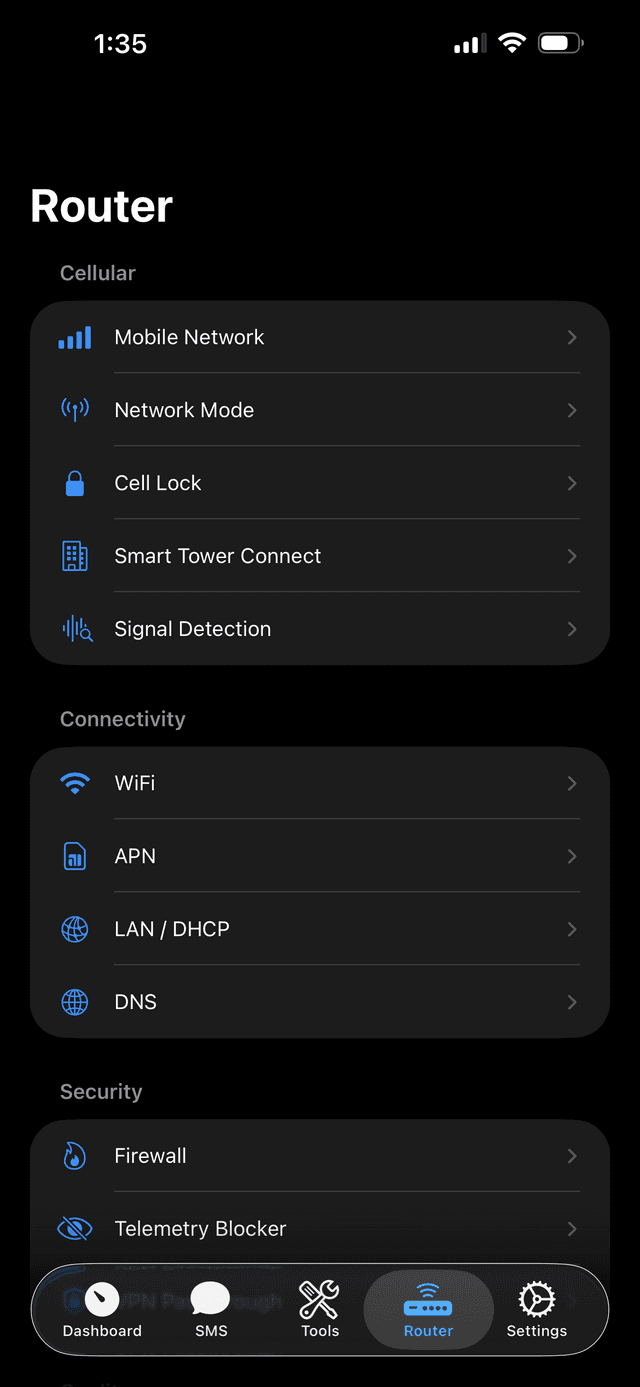Expand the Firewall settings chevron
Image resolution: width=640 pixels, height=1387 pixels.
[572, 1156]
